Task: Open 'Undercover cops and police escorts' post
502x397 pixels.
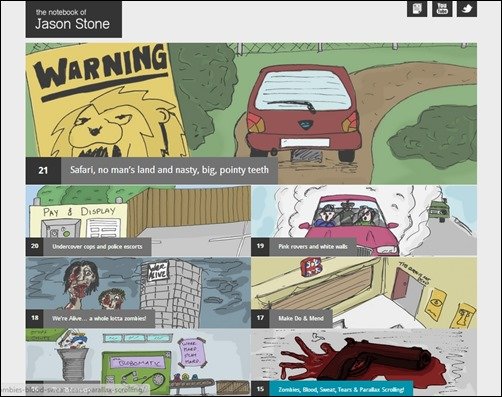Action: pos(97,247)
